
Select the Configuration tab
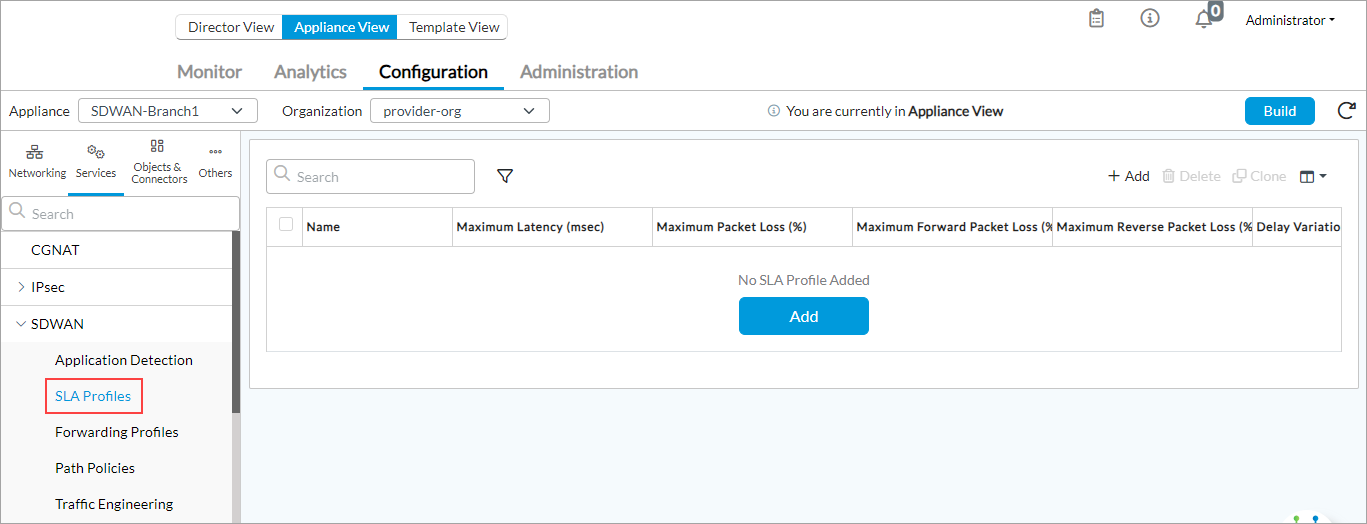tap(433, 72)
